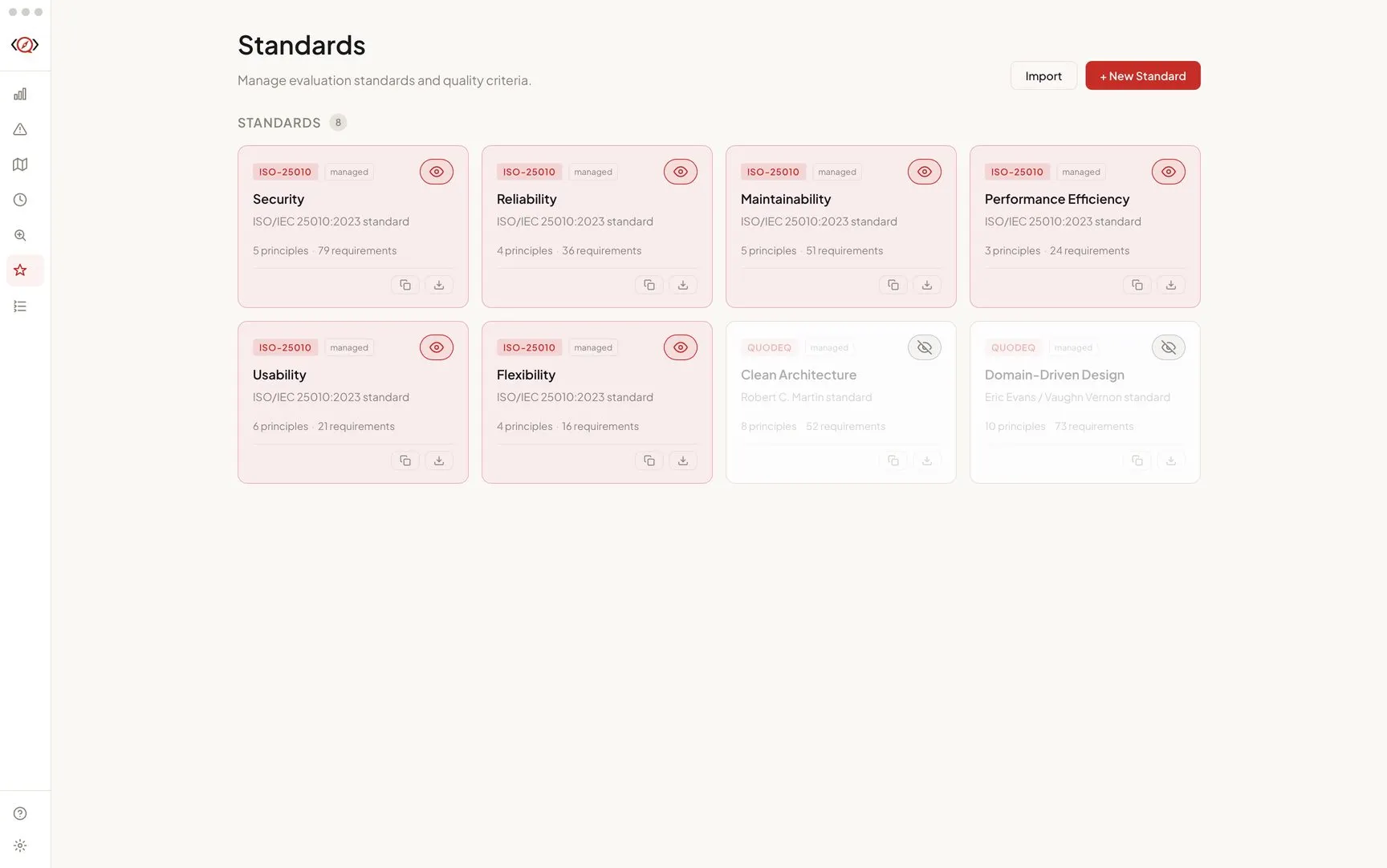Viewport: 1387px width, 868px height.
Task: Open the checklist icon in sidebar
Action: (x=20, y=306)
